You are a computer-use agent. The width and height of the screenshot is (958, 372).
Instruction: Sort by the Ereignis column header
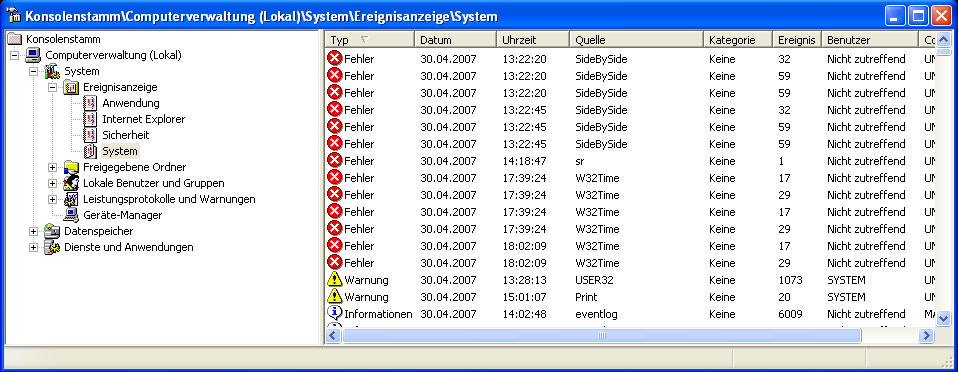tap(797, 40)
